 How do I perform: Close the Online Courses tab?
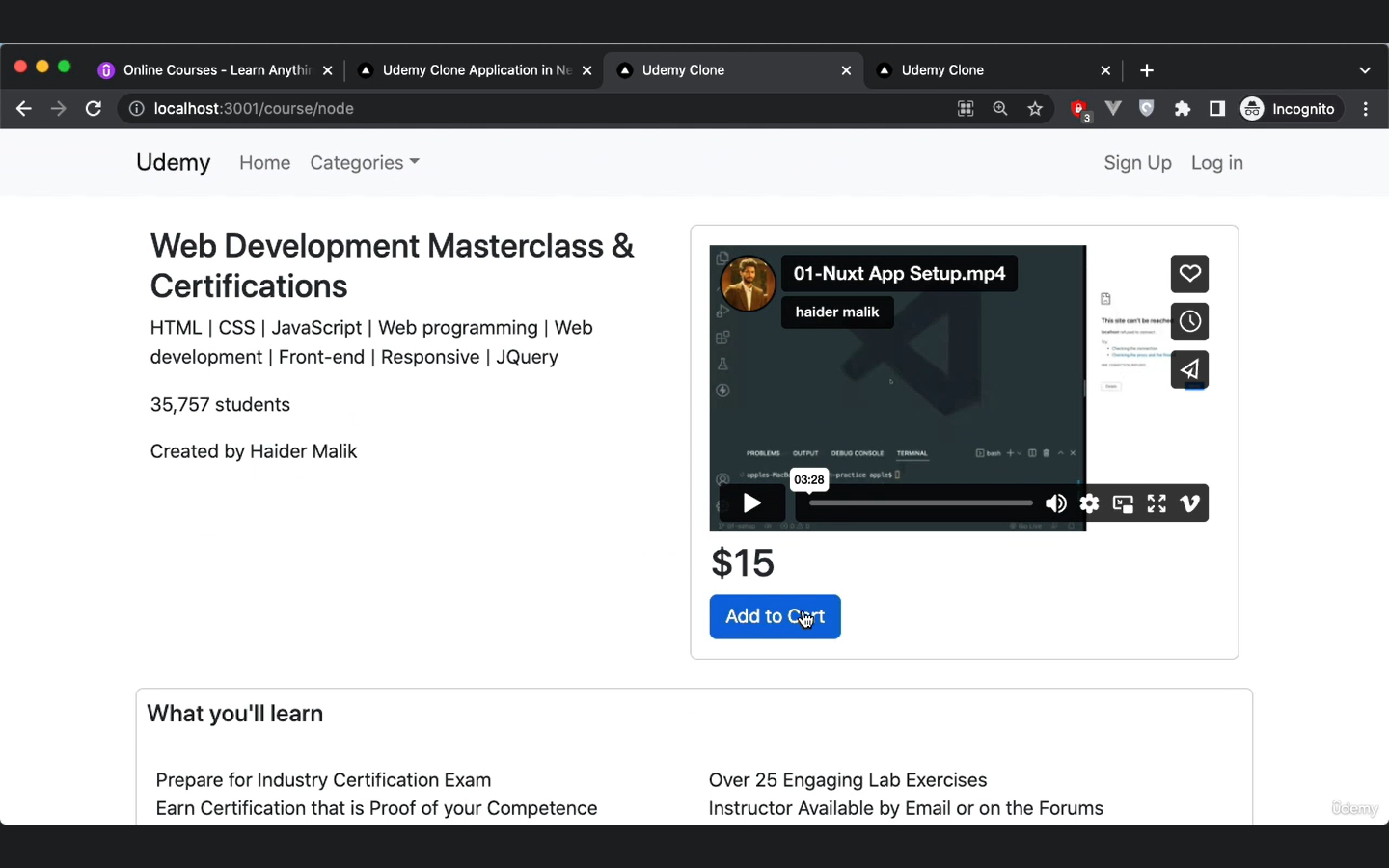click(x=328, y=70)
